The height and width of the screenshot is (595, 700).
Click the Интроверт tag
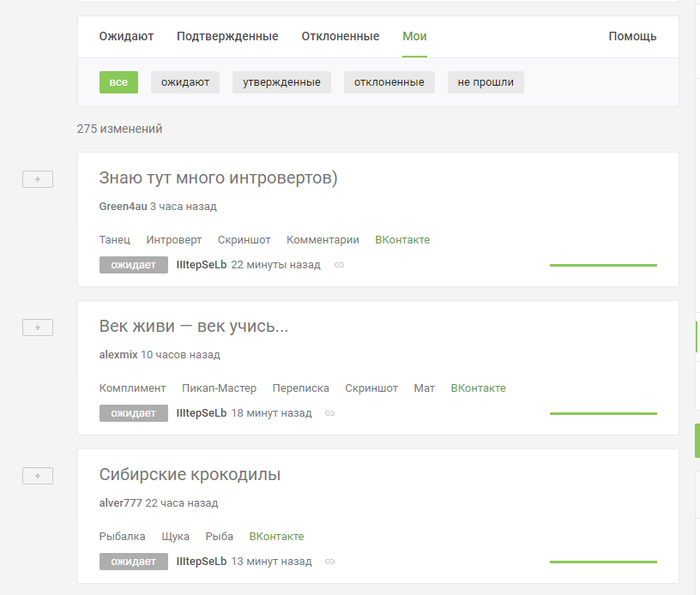(173, 240)
